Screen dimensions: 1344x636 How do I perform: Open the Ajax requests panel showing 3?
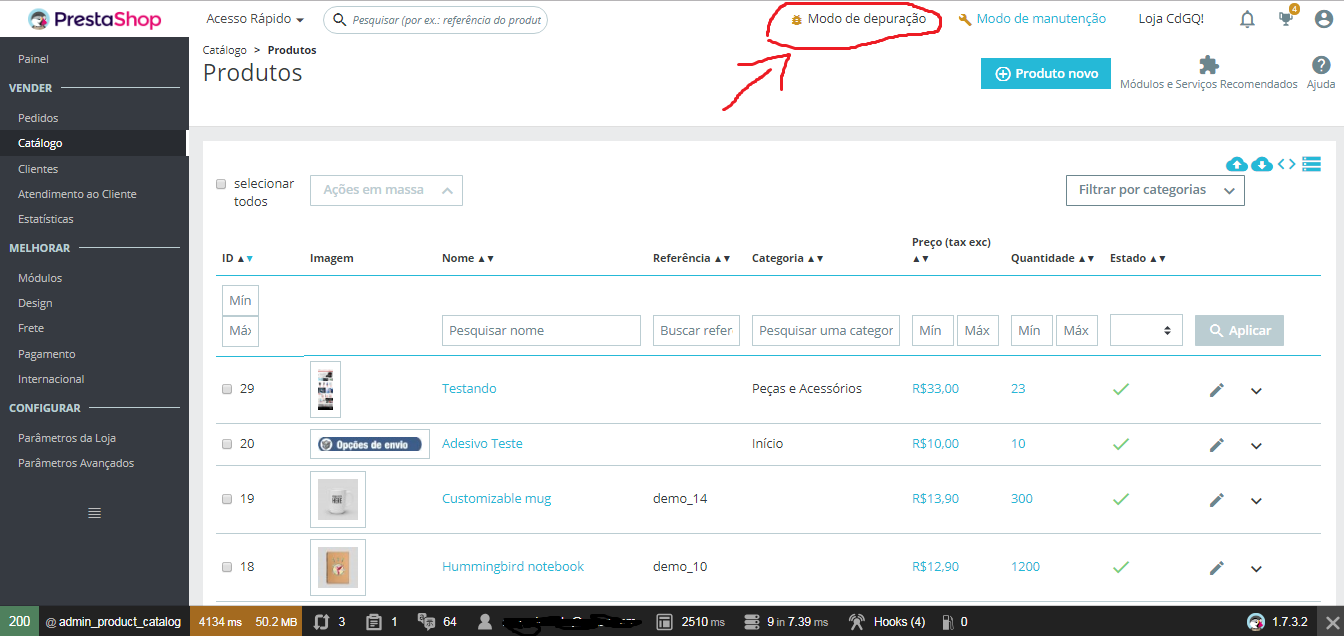(330, 621)
